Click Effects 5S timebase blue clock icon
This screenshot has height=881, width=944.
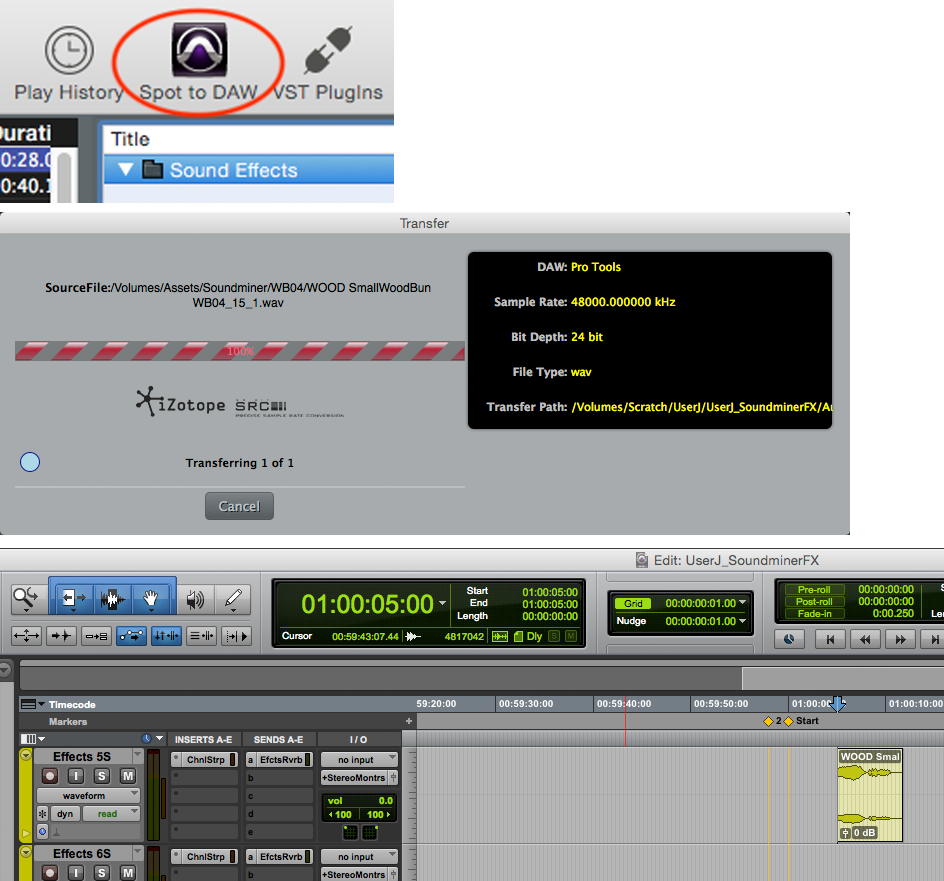[42, 832]
